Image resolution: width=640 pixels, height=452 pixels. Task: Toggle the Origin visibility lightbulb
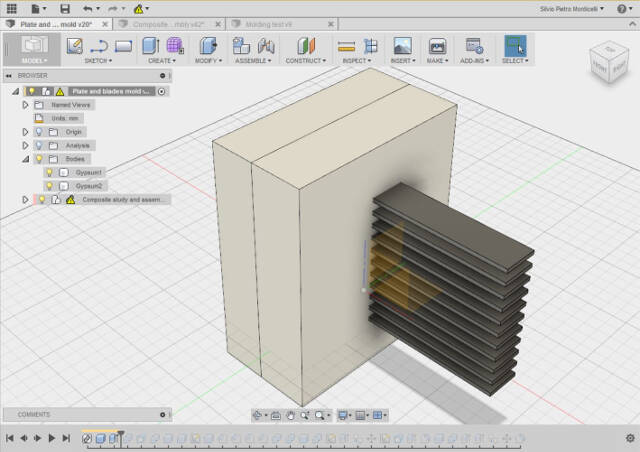(39, 132)
